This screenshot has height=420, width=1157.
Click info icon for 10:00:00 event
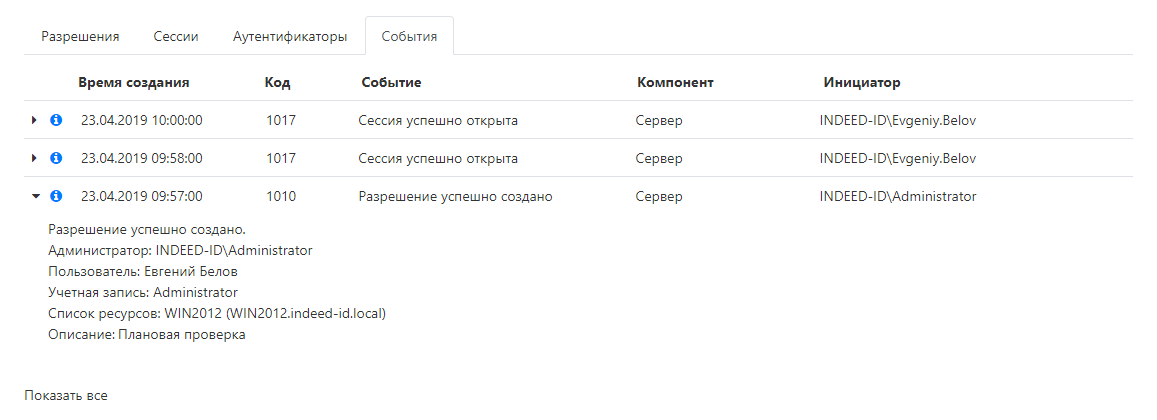(x=56, y=121)
